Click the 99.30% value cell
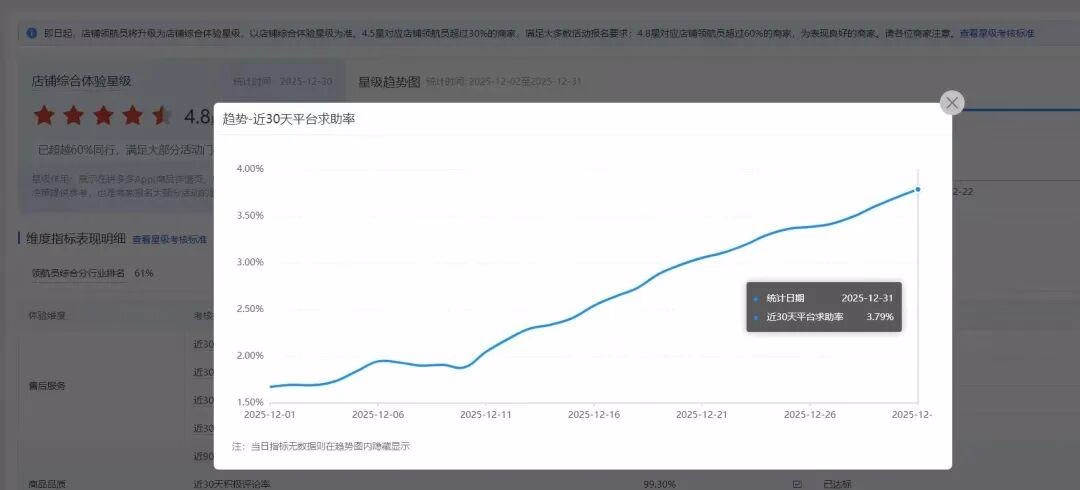The image size is (1080, 490). click(x=659, y=484)
